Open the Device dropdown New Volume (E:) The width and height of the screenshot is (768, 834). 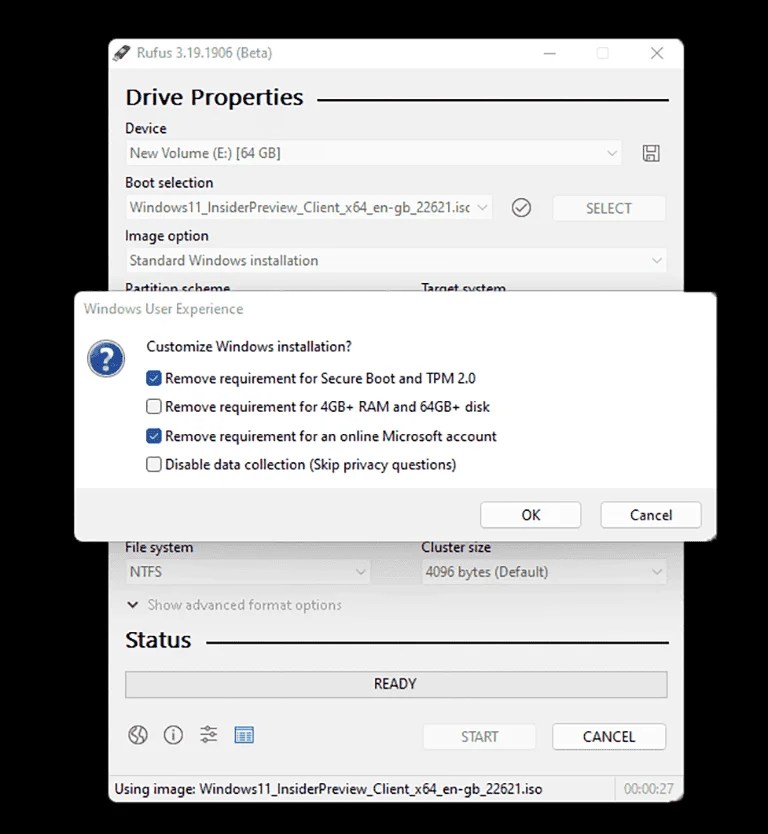(373, 153)
